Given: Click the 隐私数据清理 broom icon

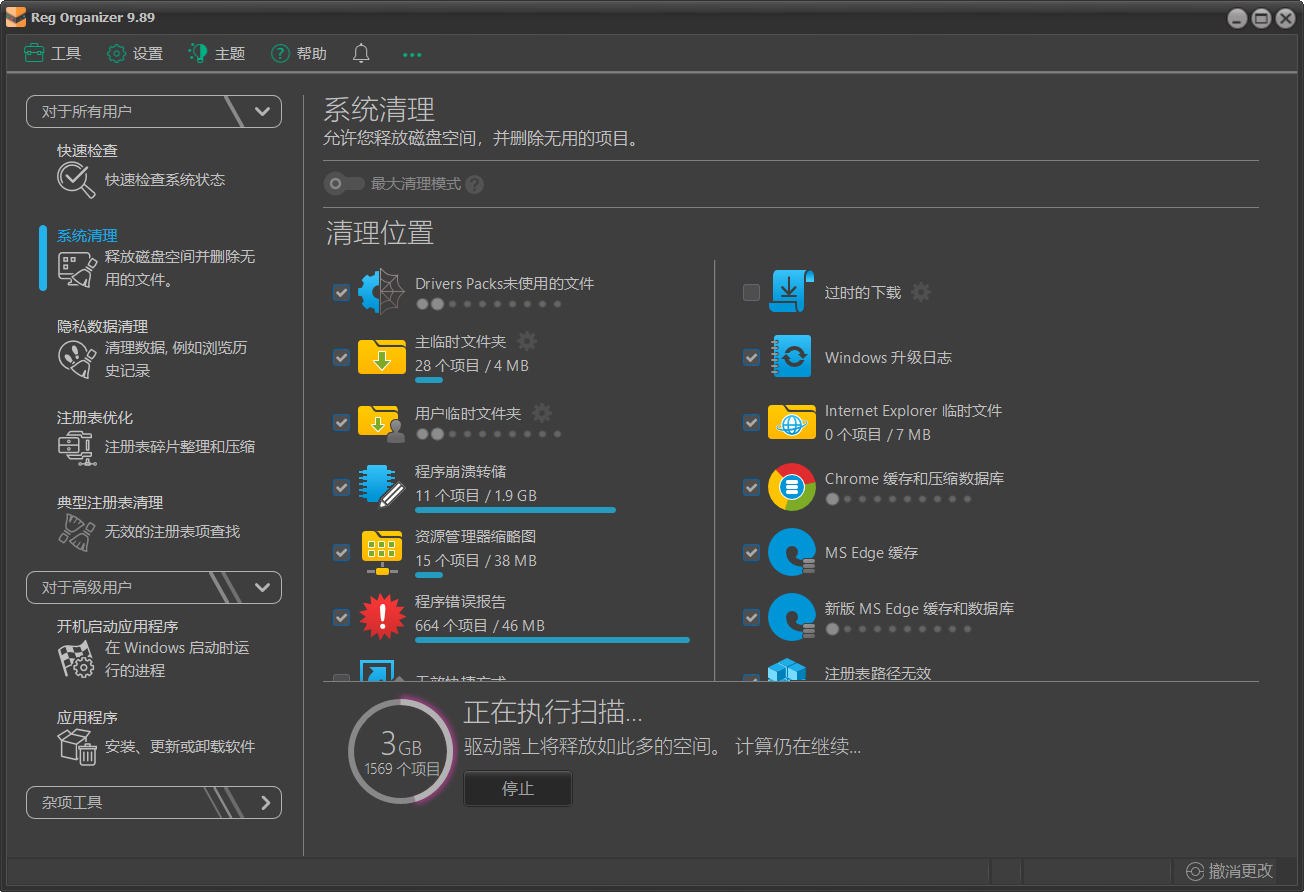Looking at the screenshot, I should point(76,359).
